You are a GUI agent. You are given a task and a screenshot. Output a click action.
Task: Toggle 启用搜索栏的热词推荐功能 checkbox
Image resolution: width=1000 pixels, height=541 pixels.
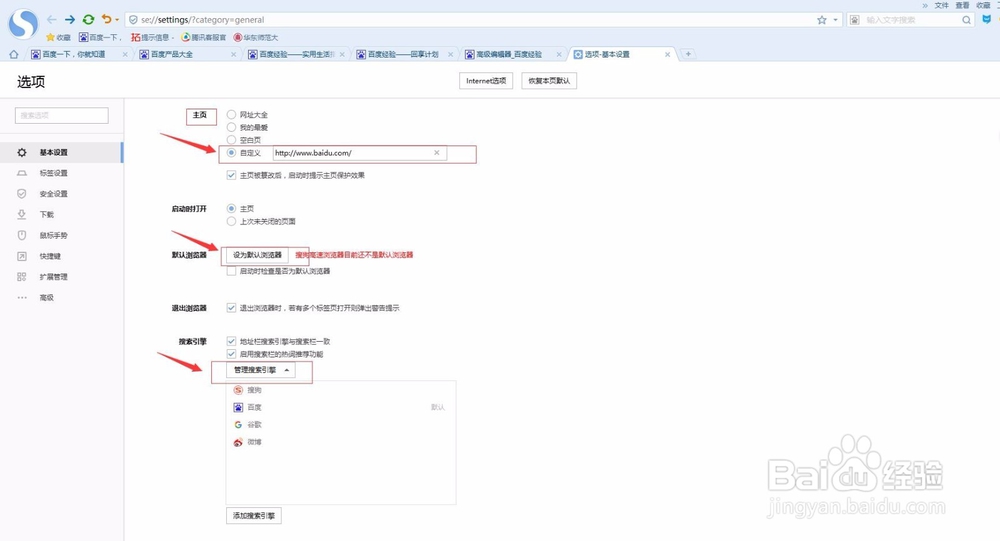tap(232, 354)
